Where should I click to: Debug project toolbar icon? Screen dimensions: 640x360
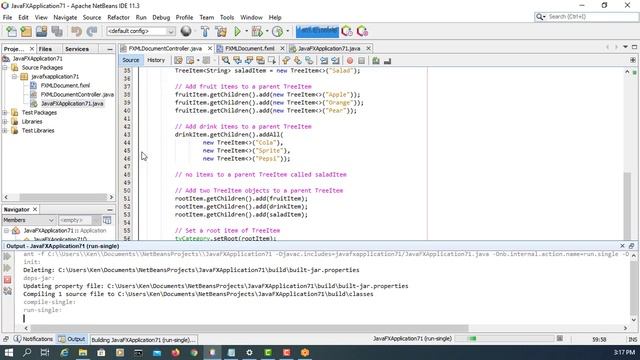[257, 31]
